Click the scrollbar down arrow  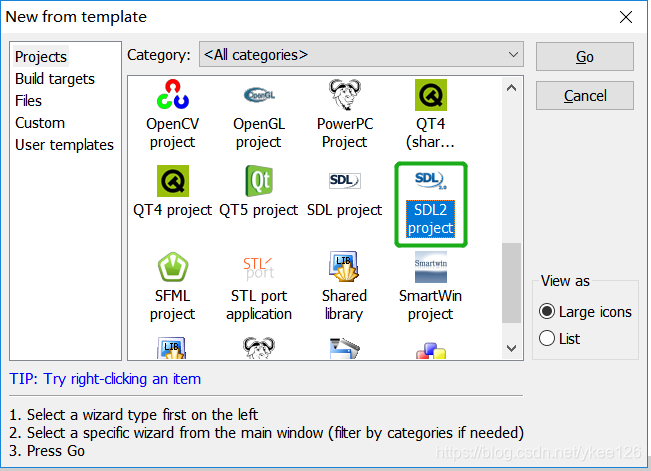[512, 348]
